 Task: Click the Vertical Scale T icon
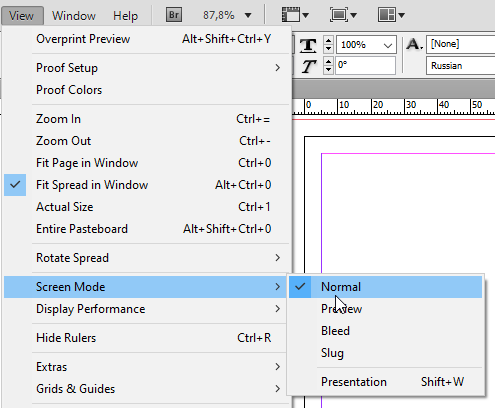(x=308, y=45)
